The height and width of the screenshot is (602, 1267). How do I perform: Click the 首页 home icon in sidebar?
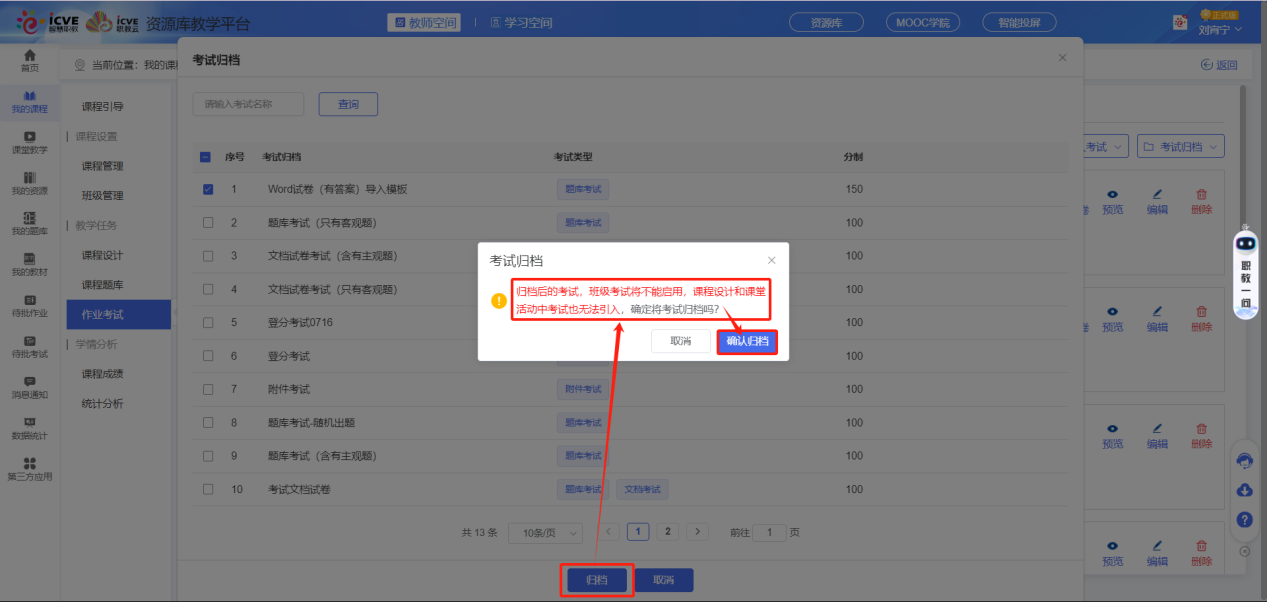click(29, 60)
